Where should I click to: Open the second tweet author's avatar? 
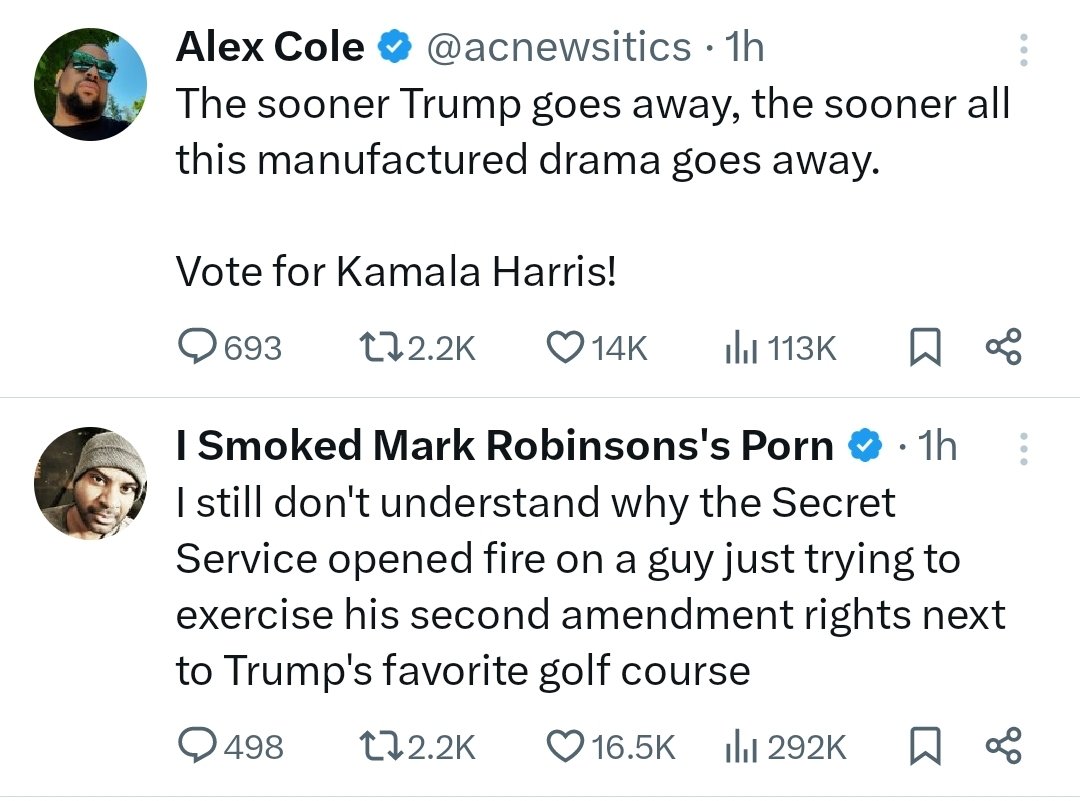coord(90,484)
